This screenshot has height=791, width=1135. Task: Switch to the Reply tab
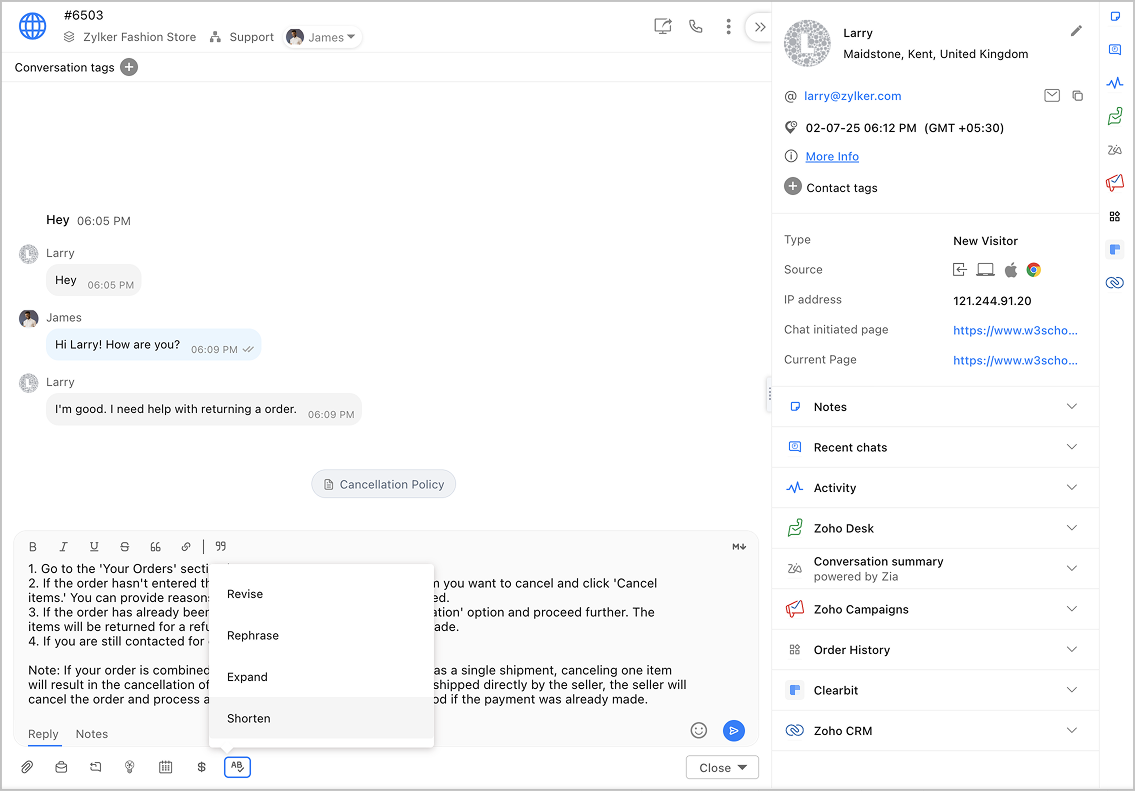point(43,734)
